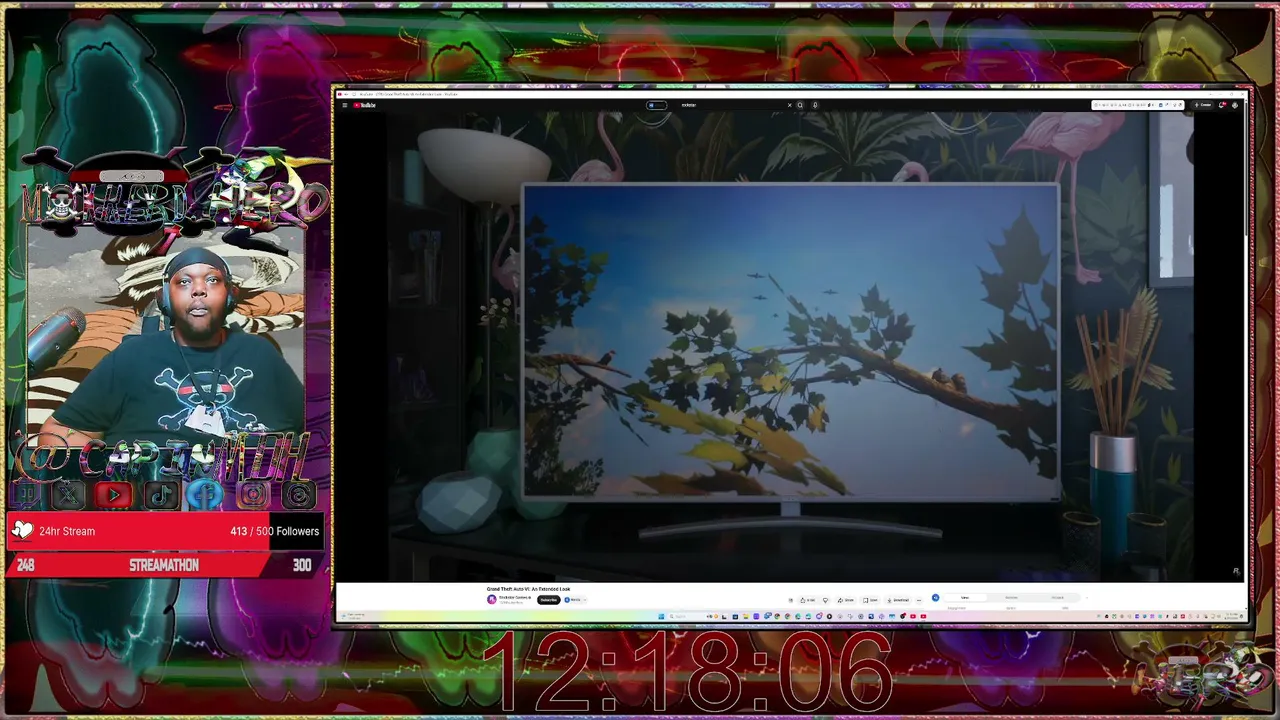The image size is (1280, 720).
Task: Open the YouTube Create button
Action: [x=1205, y=105]
